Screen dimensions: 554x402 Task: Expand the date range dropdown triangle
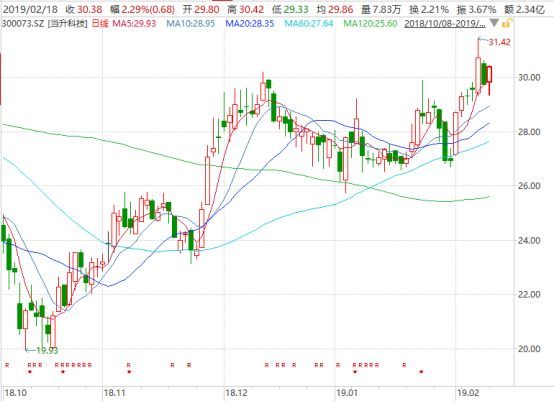coord(494,24)
